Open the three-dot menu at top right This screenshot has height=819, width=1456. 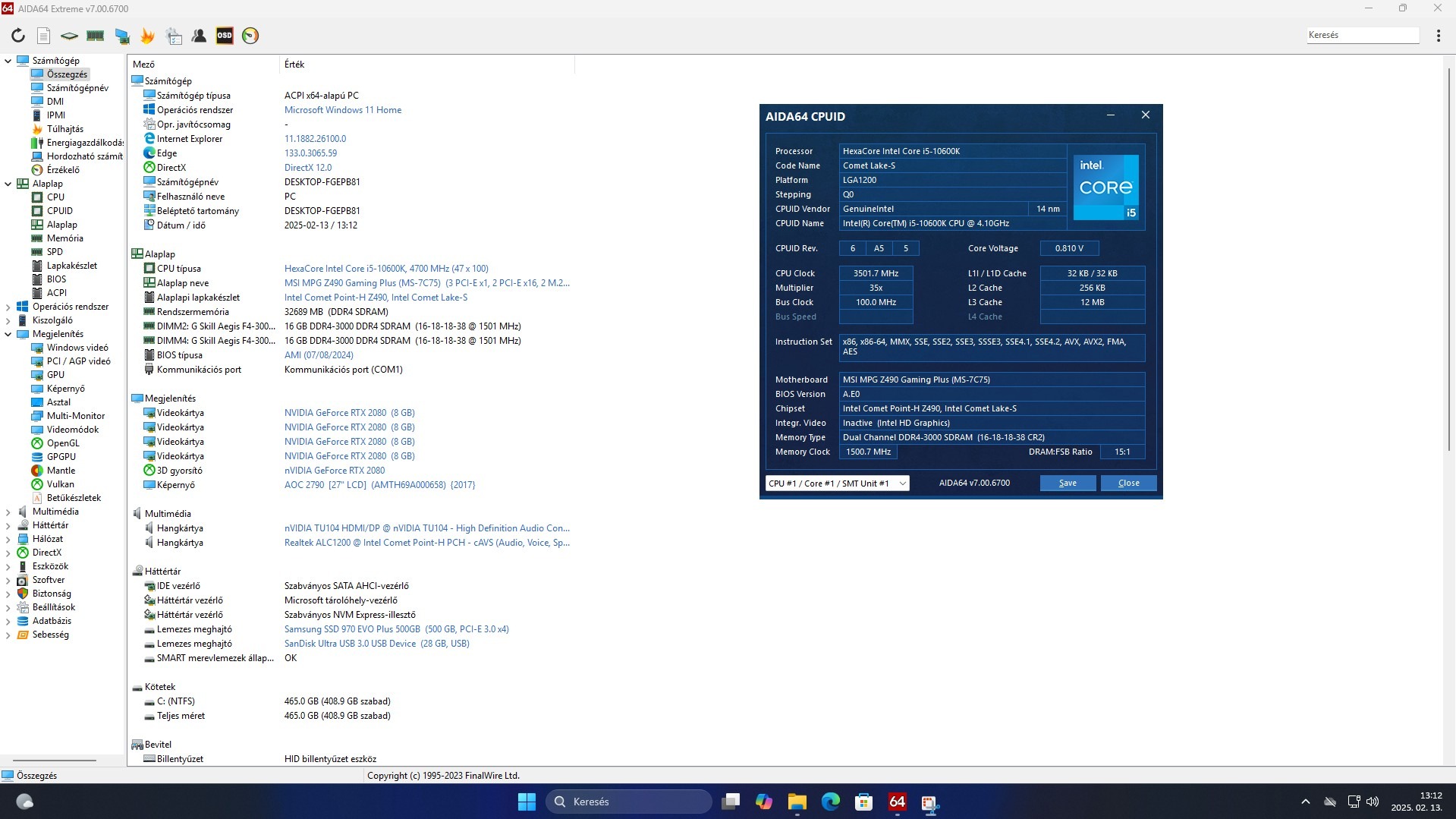tap(1438, 36)
